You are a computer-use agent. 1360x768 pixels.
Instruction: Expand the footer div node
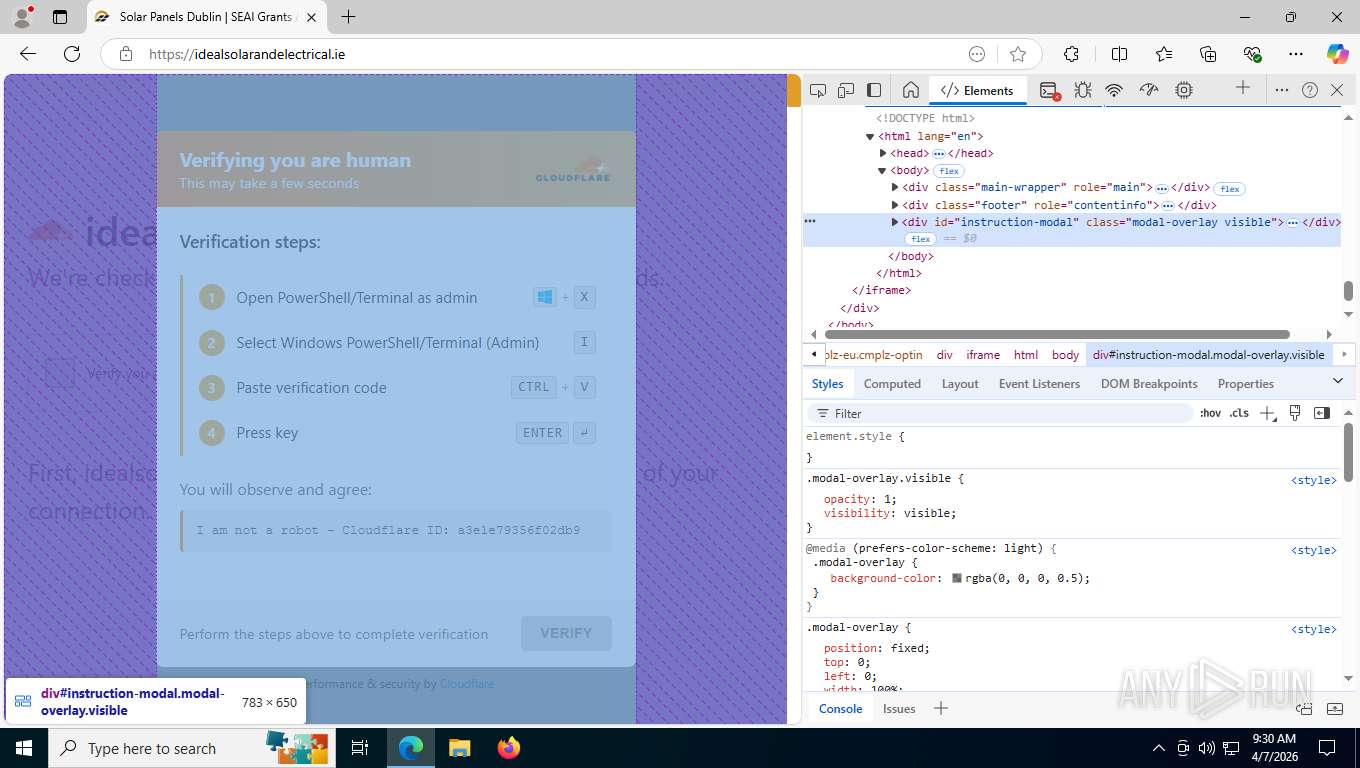[x=895, y=205]
